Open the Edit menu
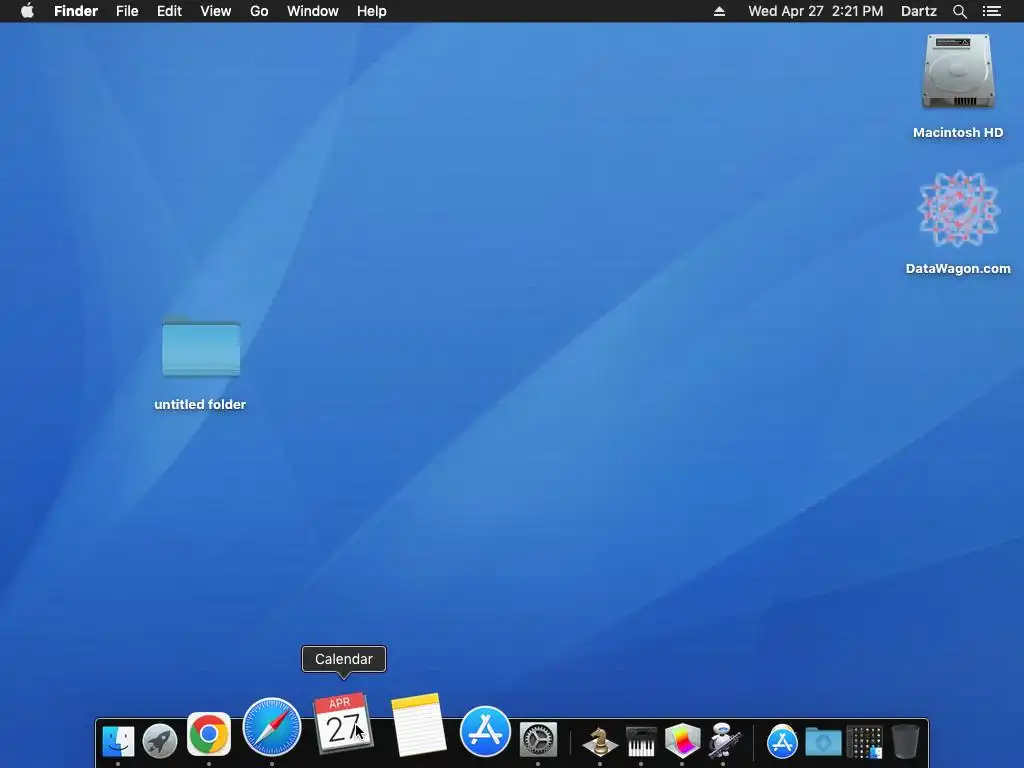Image resolution: width=1024 pixels, height=768 pixels. 169,11
